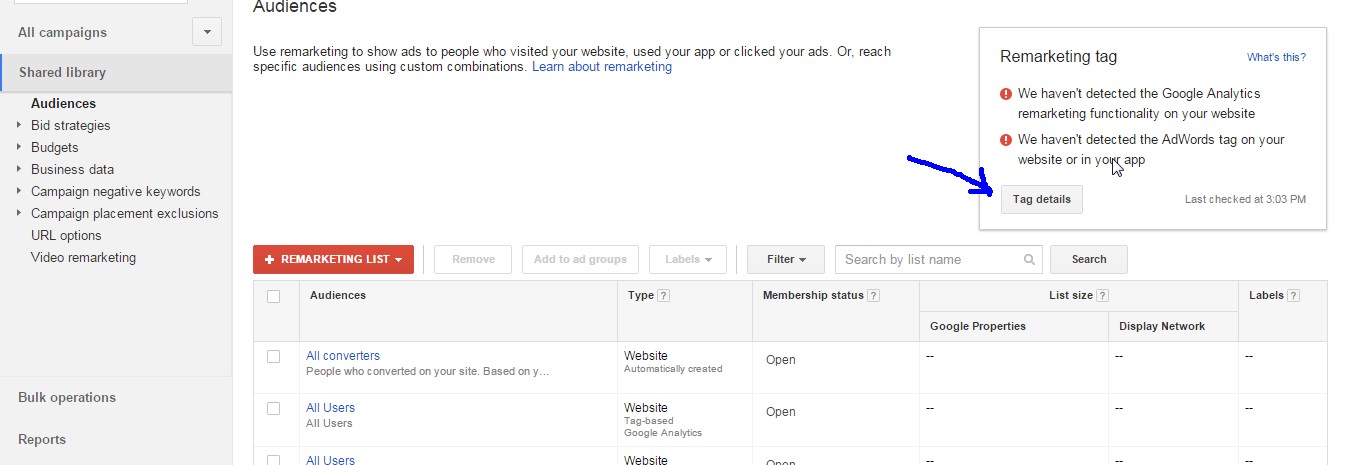Expand the Bid strategies tree arrow
This screenshot has width=1346, height=465.
[19, 125]
